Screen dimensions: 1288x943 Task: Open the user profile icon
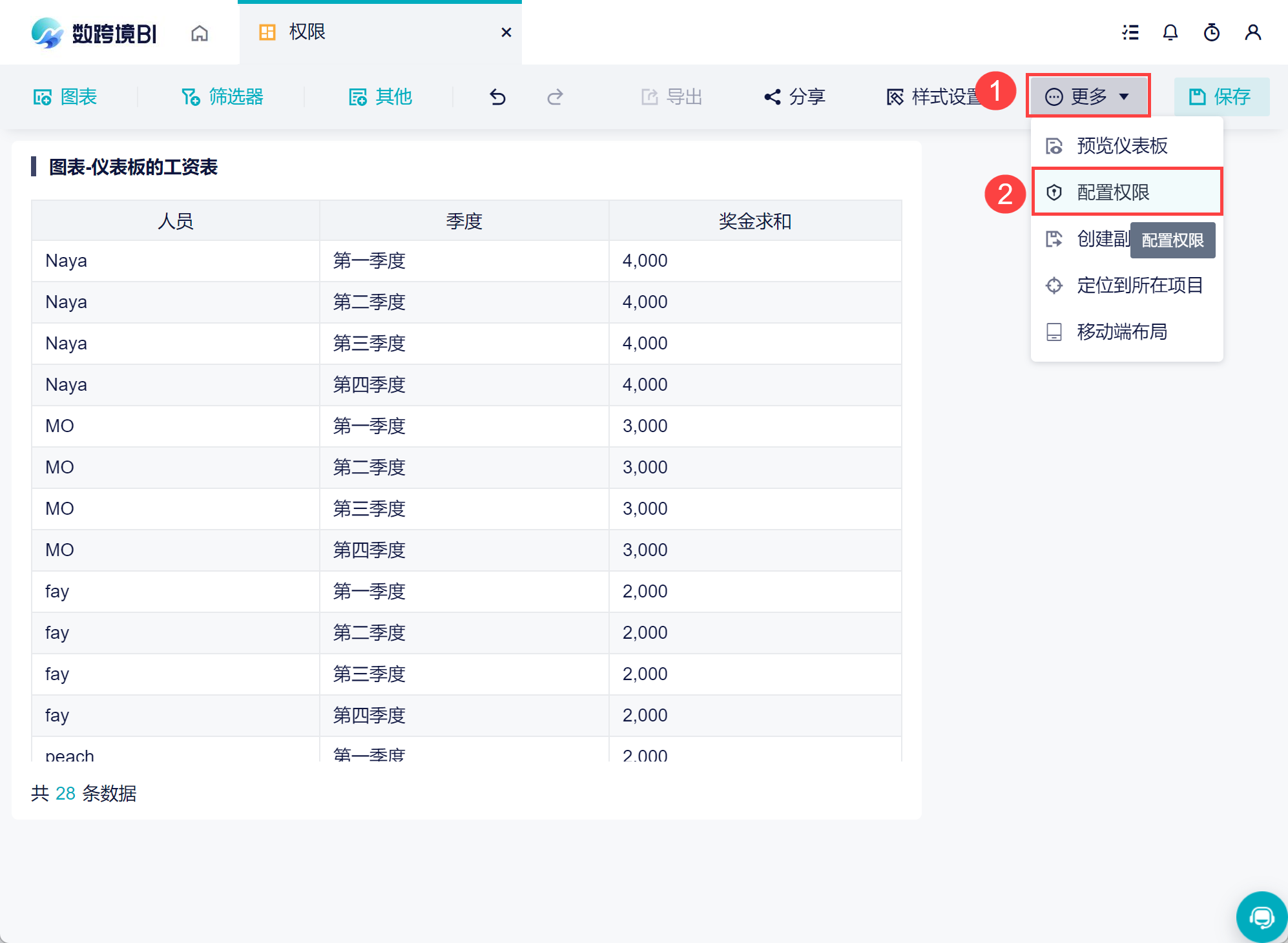[x=1252, y=32]
